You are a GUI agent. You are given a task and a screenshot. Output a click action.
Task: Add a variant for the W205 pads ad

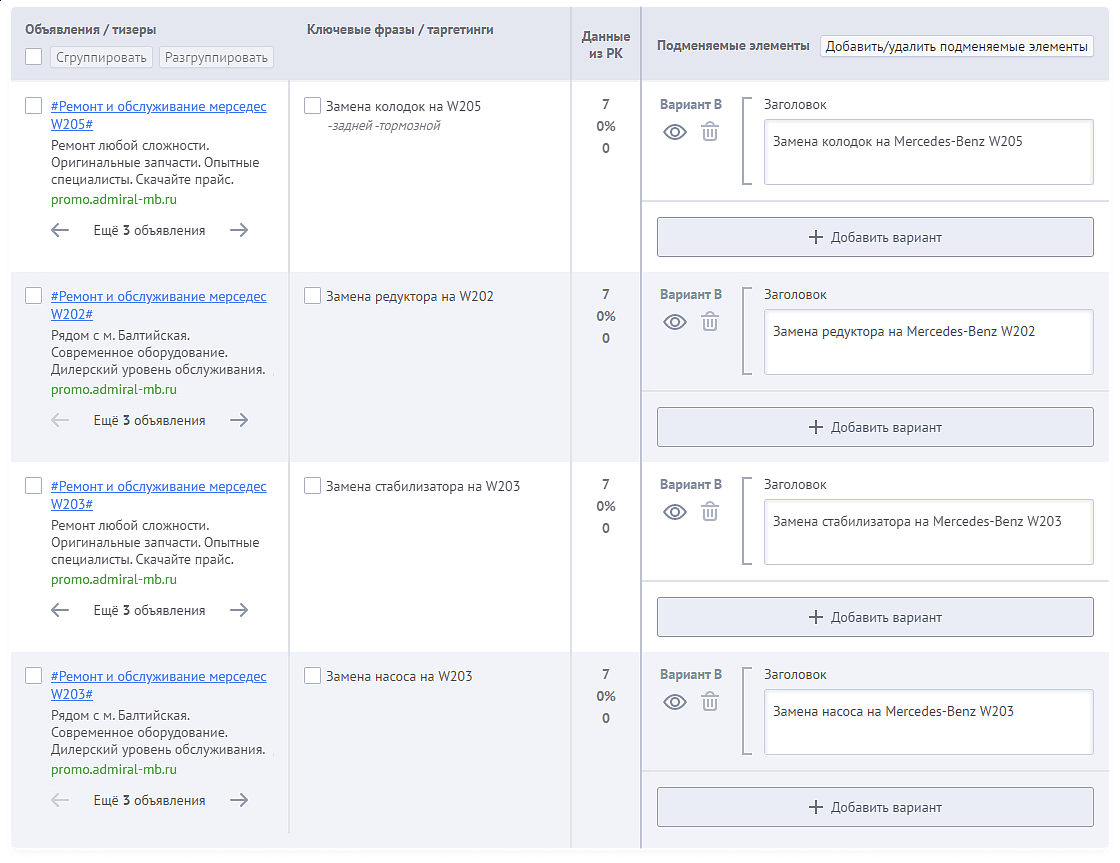click(875, 237)
